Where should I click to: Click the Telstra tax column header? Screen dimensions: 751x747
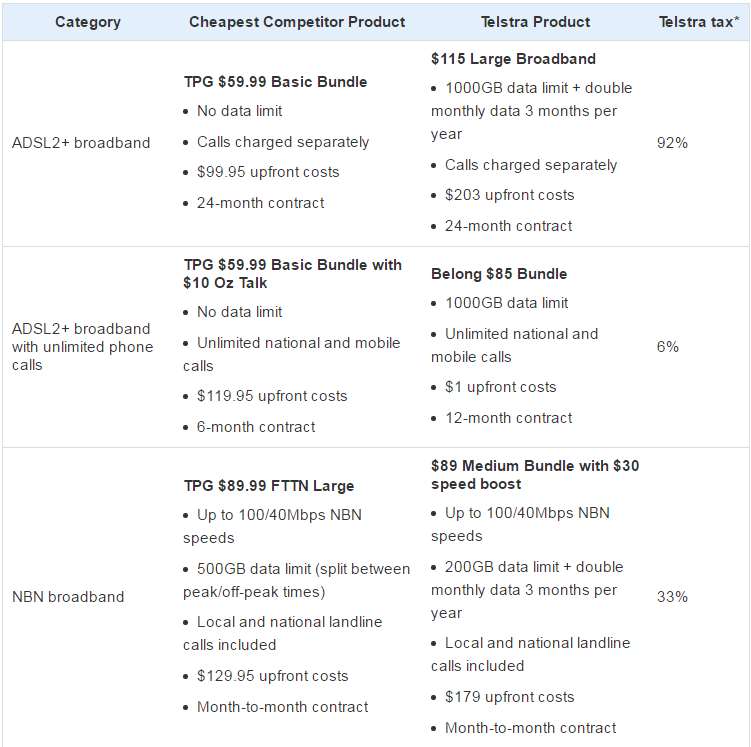(x=699, y=22)
